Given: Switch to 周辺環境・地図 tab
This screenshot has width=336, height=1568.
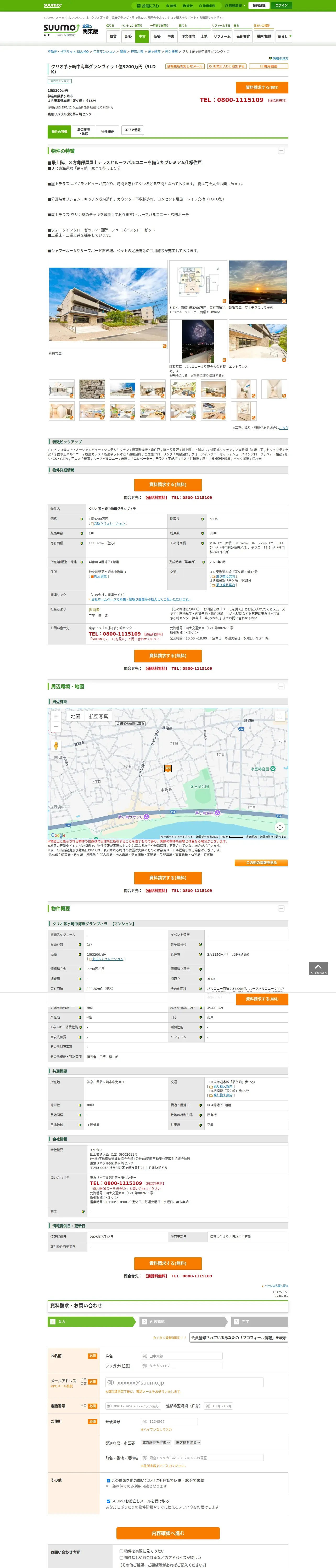Looking at the screenshot, I should point(83,131).
